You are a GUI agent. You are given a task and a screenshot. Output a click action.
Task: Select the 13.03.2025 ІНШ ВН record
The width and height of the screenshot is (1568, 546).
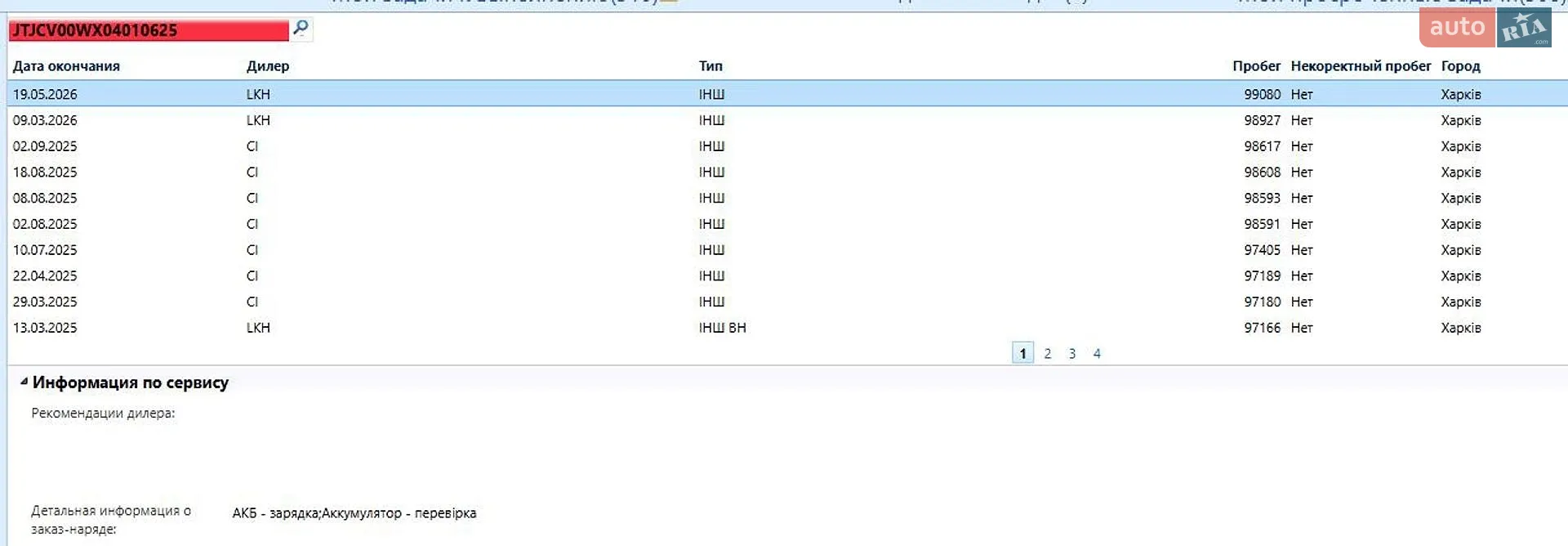pos(787,328)
